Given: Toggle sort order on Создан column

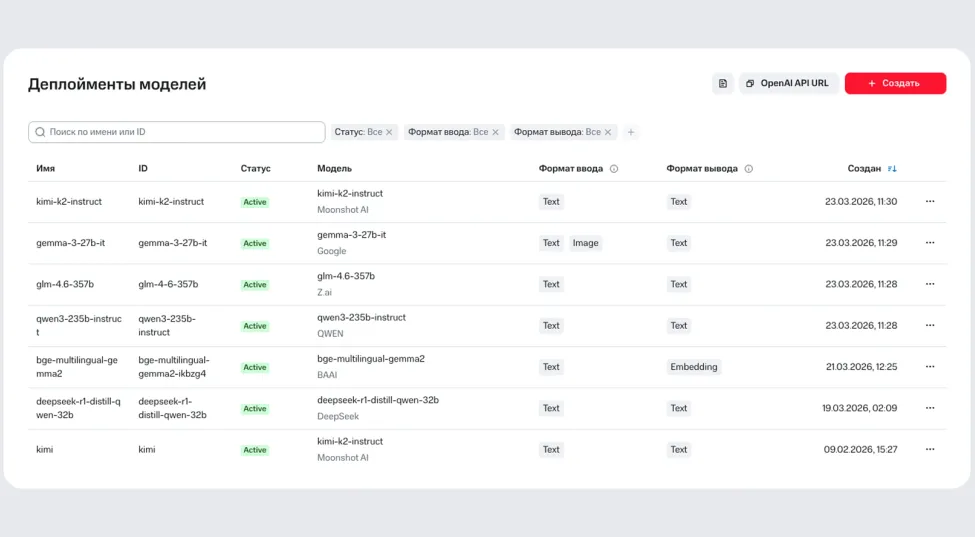Looking at the screenshot, I should [x=892, y=169].
